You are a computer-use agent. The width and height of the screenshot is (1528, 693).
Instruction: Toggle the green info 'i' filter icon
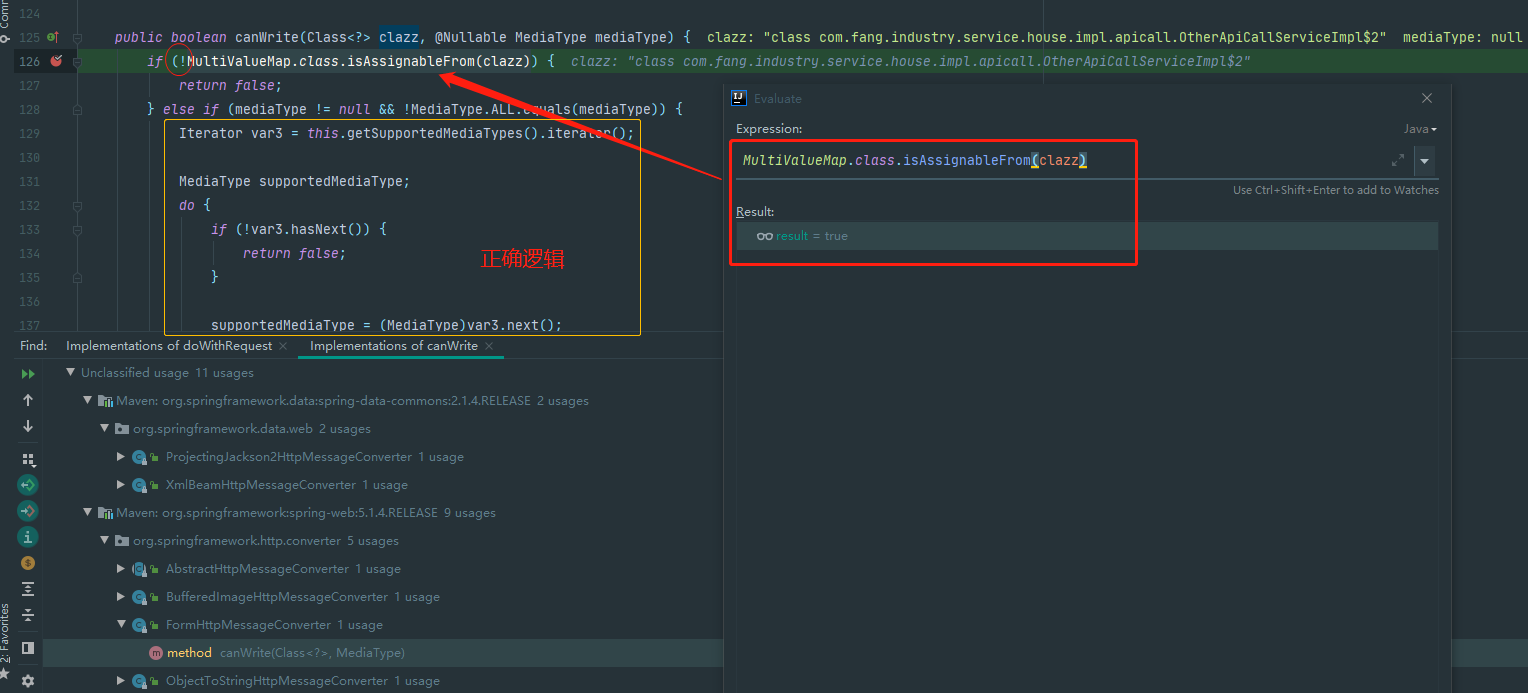point(28,537)
